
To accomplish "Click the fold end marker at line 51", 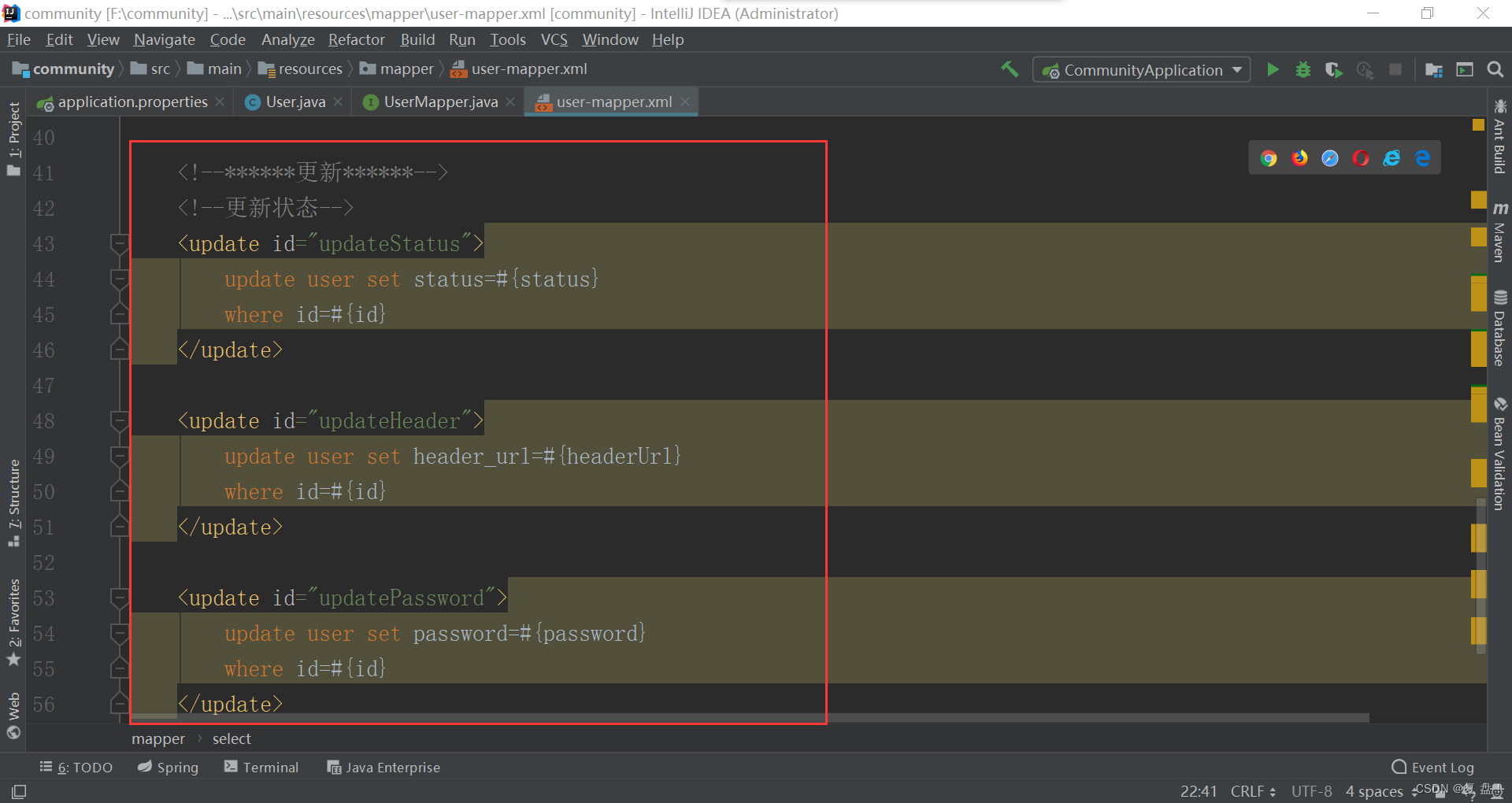I will (119, 527).
